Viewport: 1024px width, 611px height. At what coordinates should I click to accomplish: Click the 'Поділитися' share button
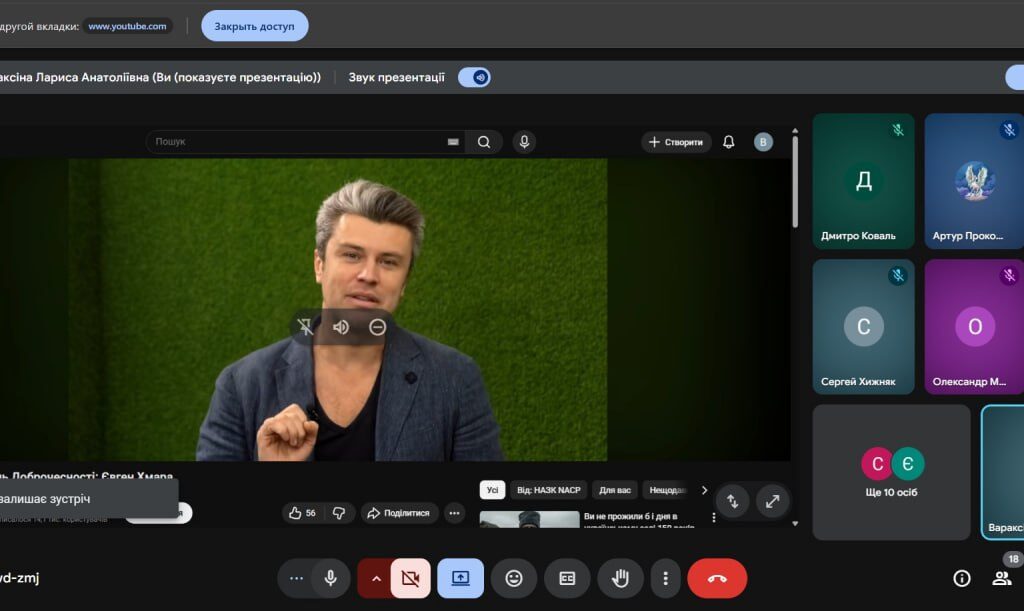pos(399,513)
